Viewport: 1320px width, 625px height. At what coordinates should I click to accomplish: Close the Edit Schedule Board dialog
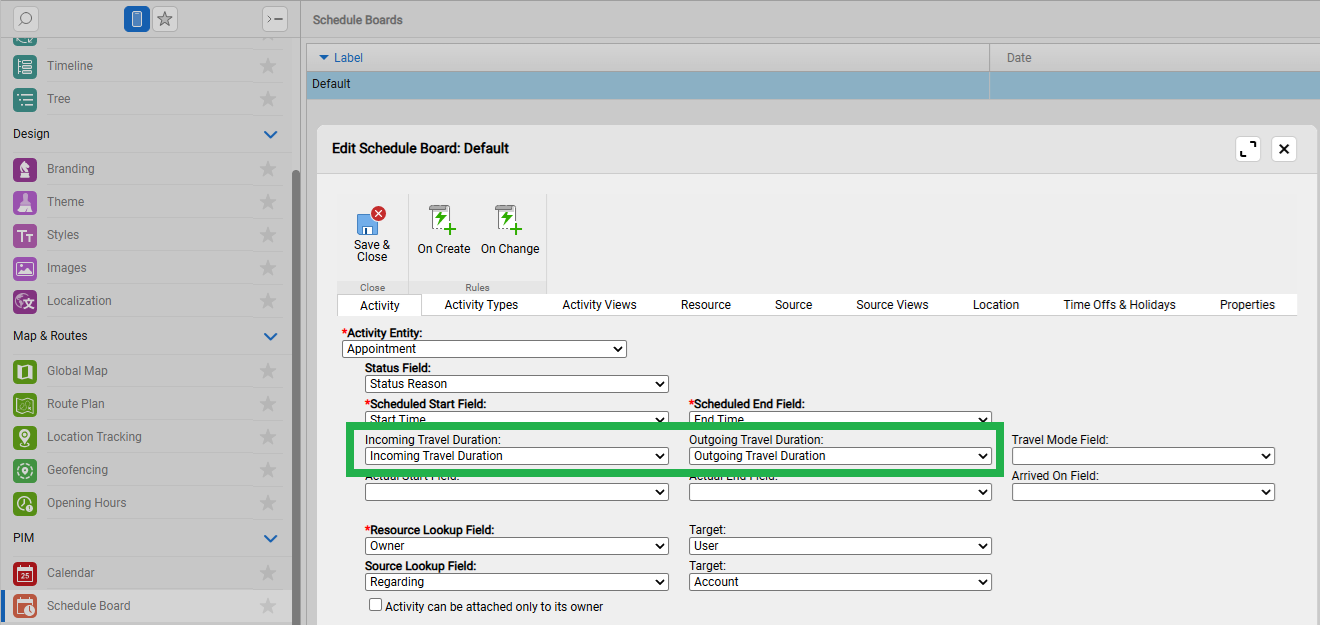tap(1284, 149)
